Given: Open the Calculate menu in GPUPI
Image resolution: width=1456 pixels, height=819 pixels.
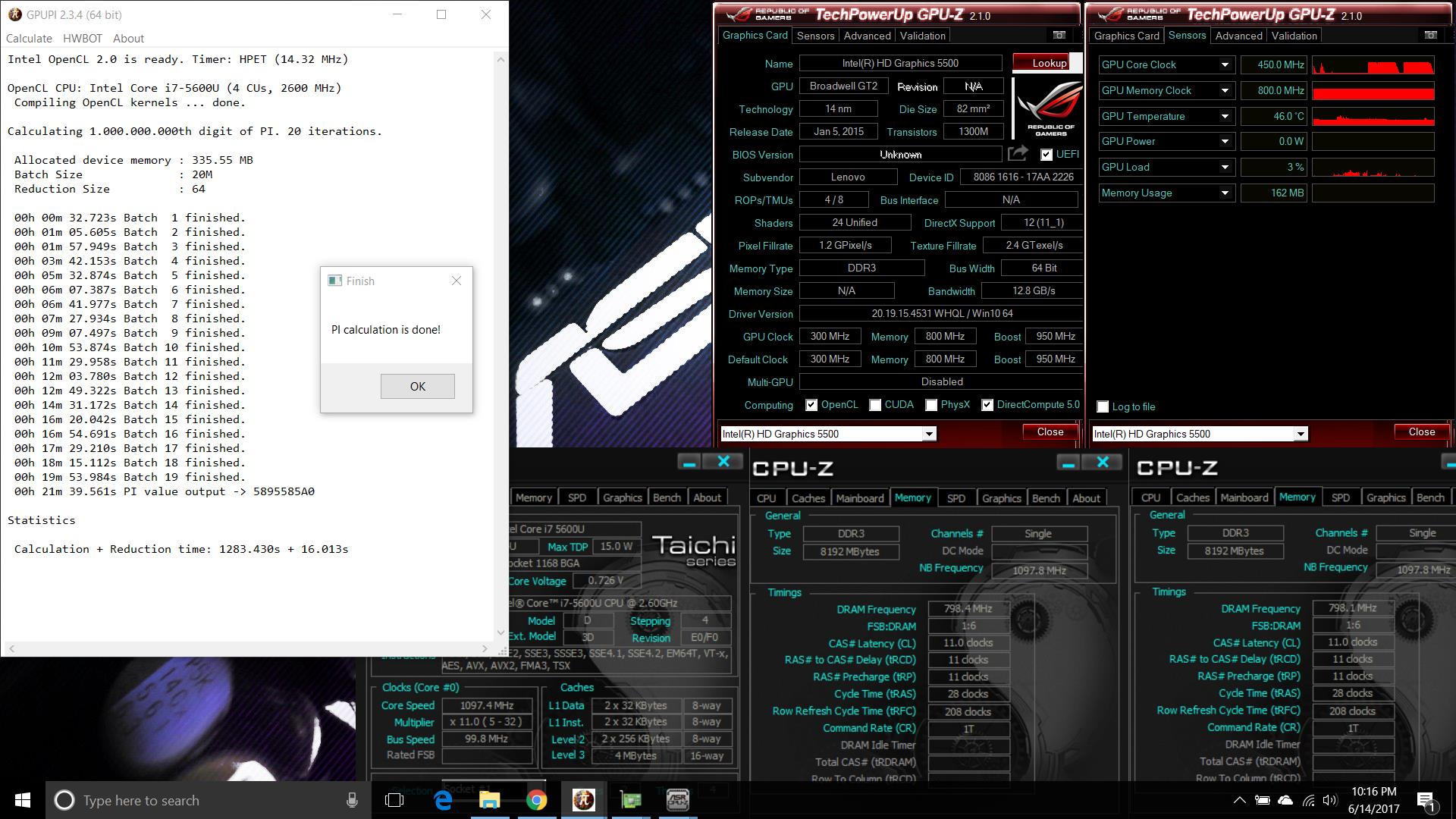Looking at the screenshot, I should tap(29, 38).
